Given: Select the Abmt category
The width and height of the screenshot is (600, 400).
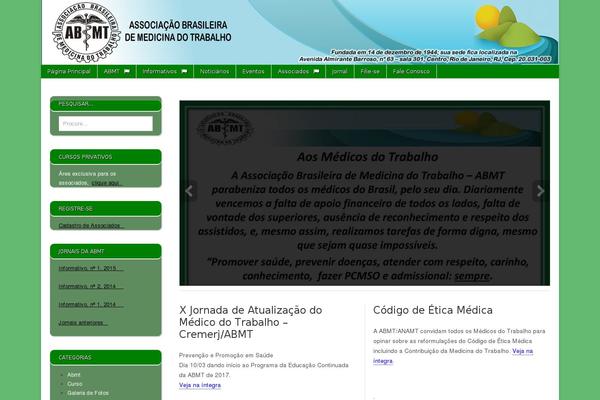Looking at the screenshot, I should pyautogui.click(x=74, y=375).
